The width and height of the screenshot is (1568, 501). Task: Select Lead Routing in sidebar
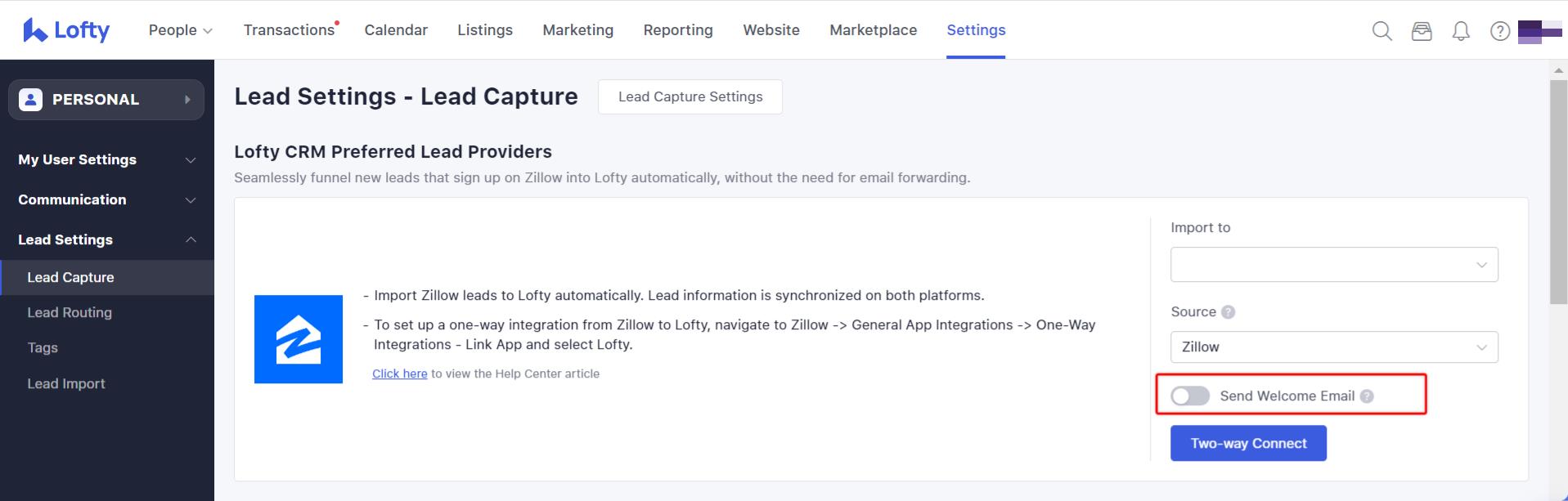coord(70,313)
